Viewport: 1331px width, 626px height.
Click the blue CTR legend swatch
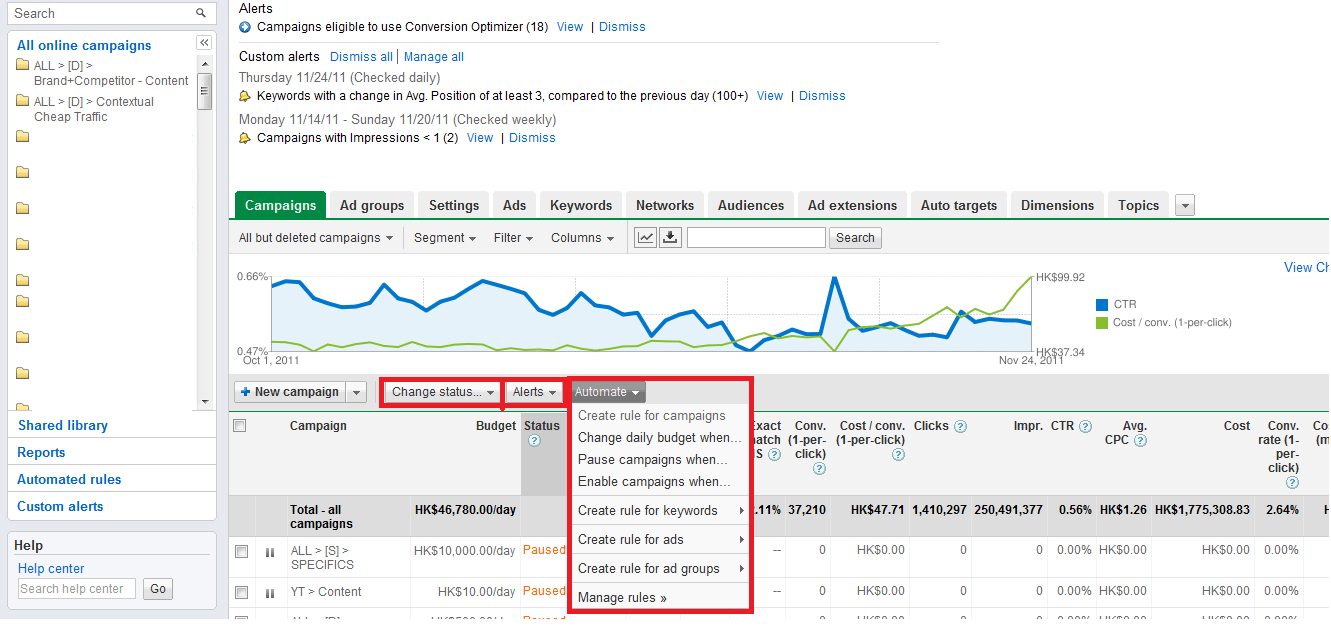tap(1103, 305)
